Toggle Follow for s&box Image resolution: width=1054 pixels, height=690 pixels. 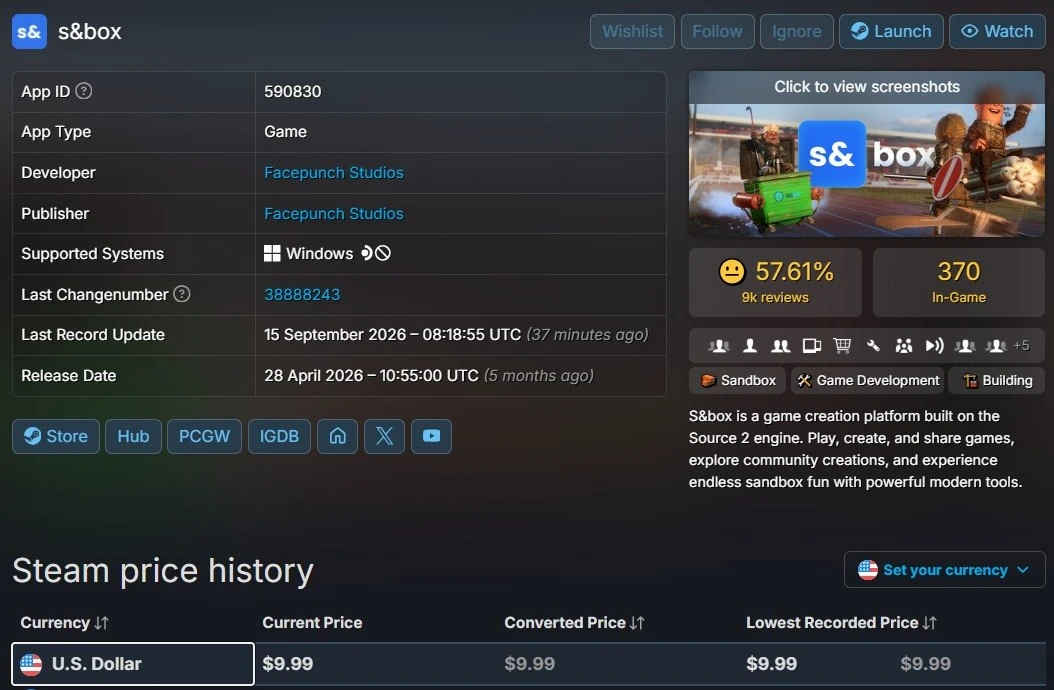717,32
